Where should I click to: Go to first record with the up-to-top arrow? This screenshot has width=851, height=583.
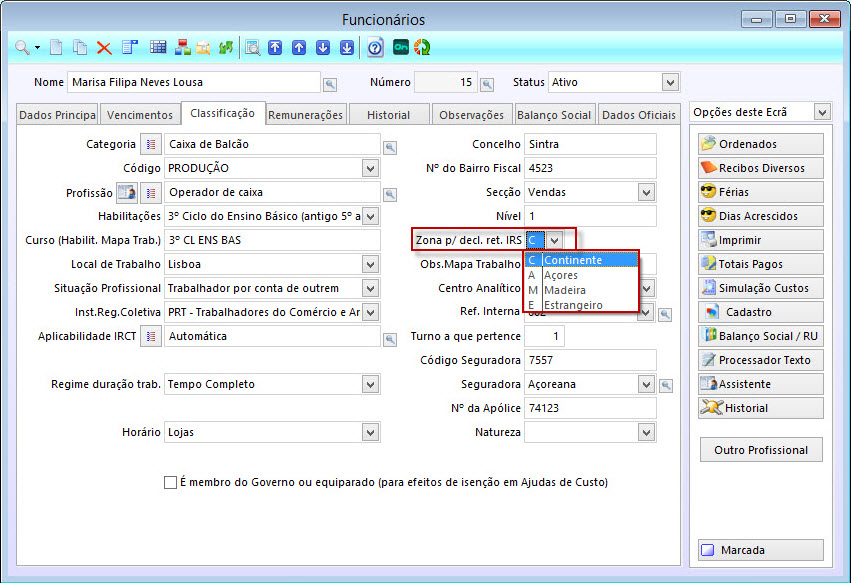[x=275, y=47]
